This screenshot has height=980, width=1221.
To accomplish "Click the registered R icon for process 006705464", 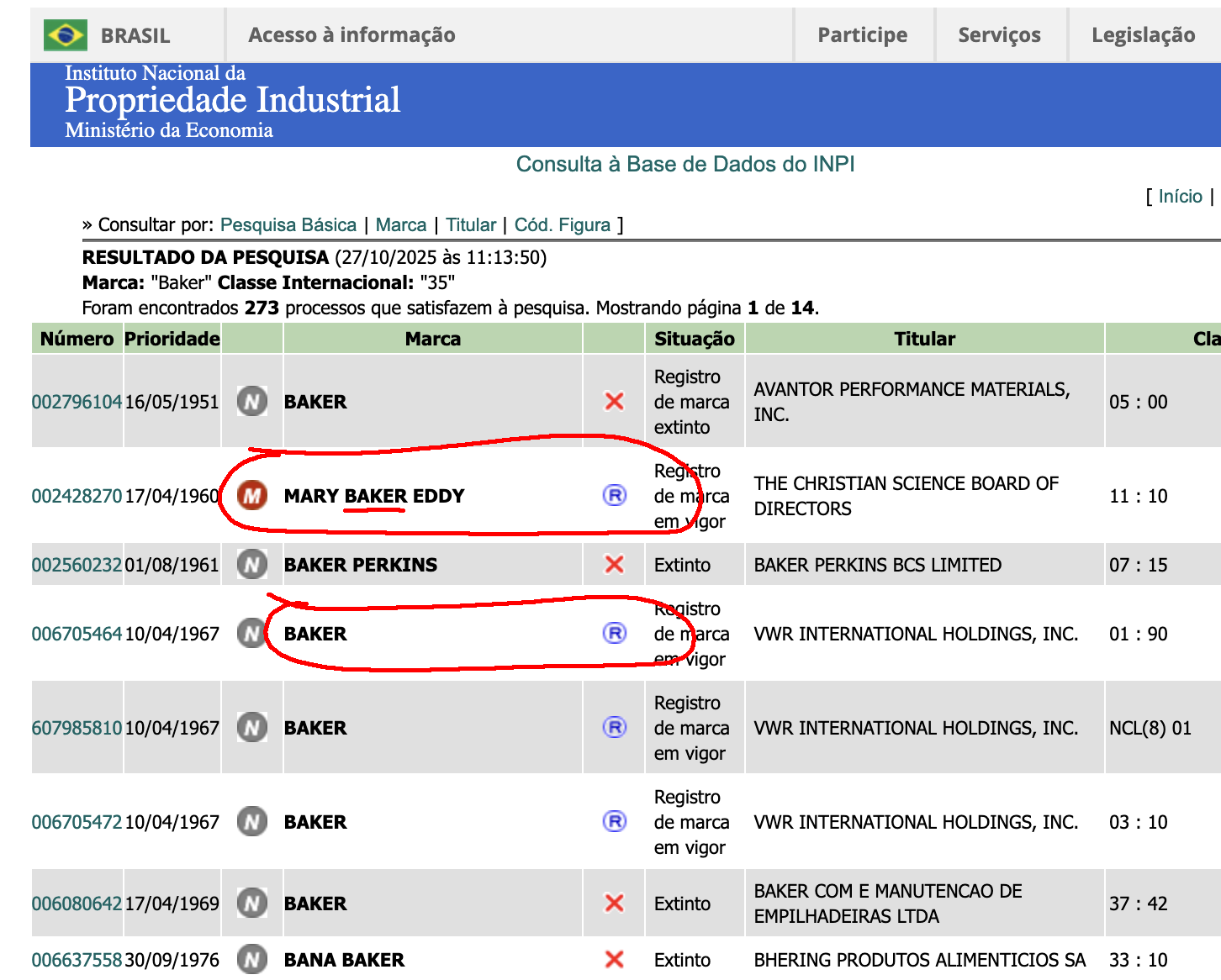I will (615, 634).
